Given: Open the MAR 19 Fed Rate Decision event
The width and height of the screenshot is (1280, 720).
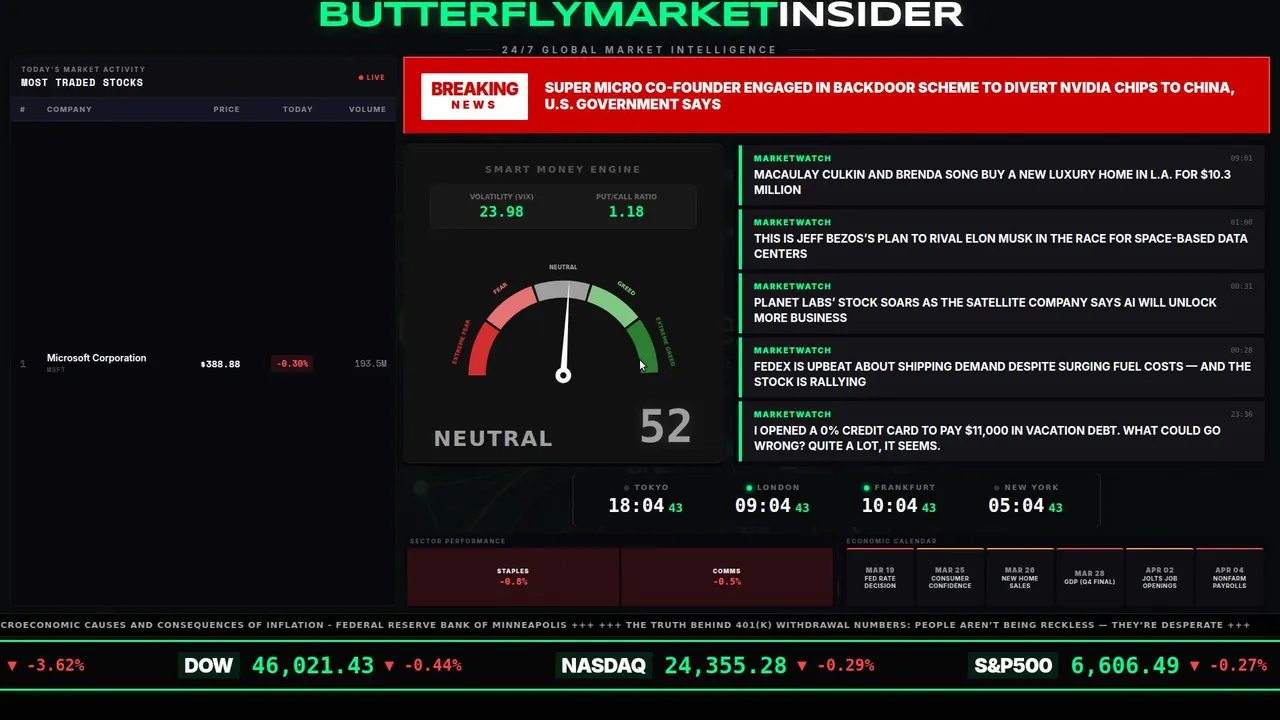Looking at the screenshot, I should point(880,577).
